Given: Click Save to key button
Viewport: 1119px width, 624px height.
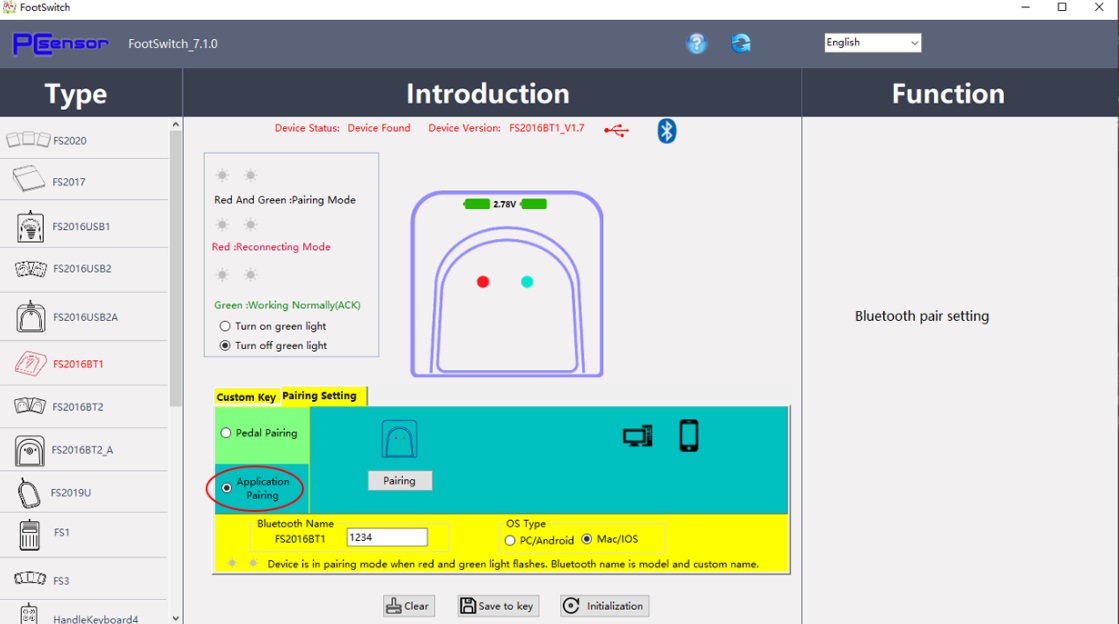Looking at the screenshot, I should pyautogui.click(x=498, y=606).
